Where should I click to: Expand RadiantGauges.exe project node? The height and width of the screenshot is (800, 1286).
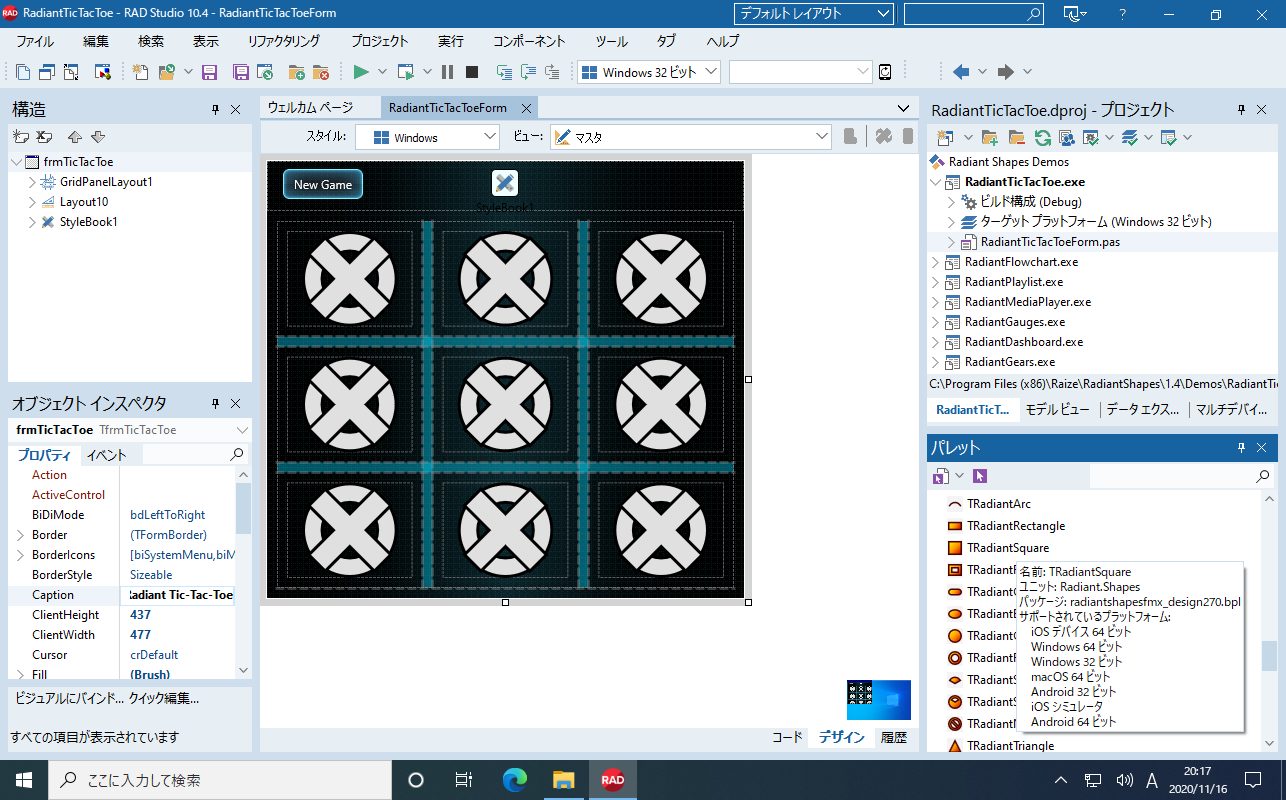936,322
